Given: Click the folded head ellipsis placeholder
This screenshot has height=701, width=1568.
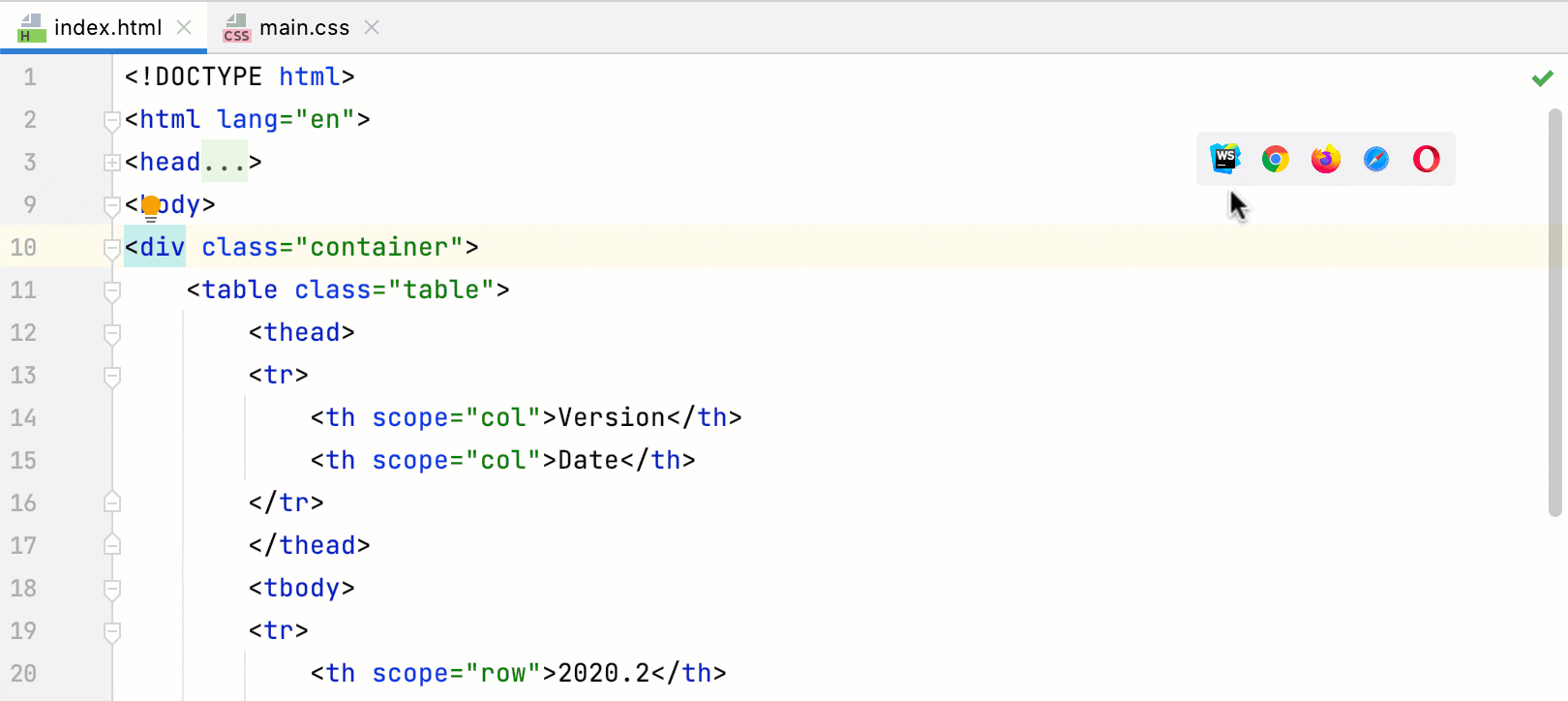Looking at the screenshot, I should pyautogui.click(x=225, y=163).
